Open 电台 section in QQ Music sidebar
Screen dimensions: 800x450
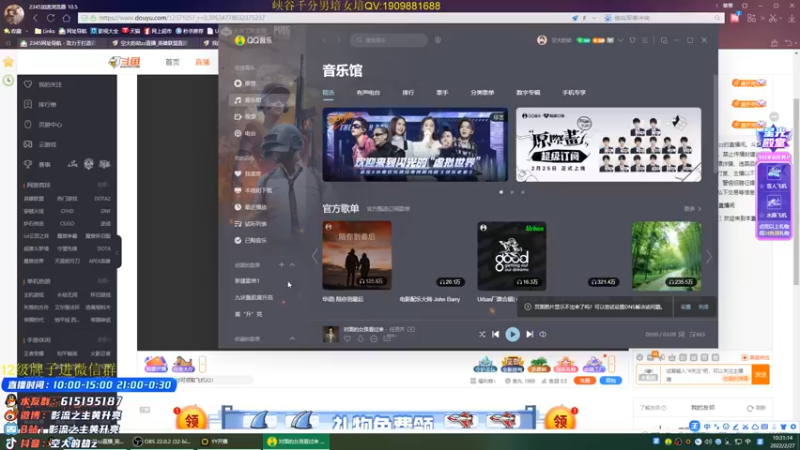tap(245, 133)
